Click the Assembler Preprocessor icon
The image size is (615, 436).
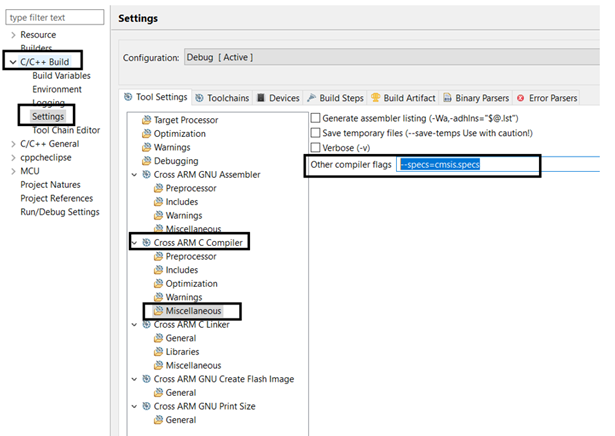[x=158, y=188]
